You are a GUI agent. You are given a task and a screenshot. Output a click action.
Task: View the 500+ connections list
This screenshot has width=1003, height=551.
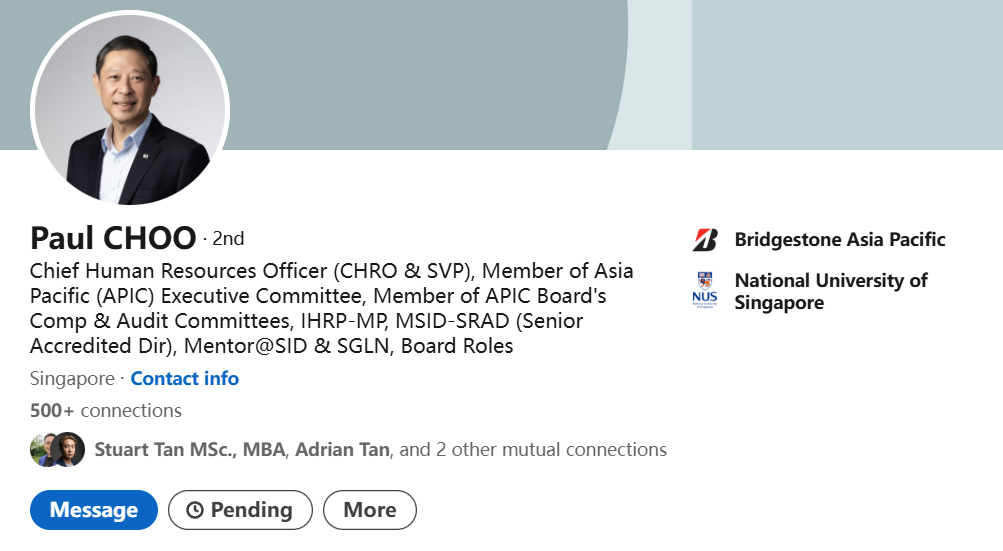106,411
